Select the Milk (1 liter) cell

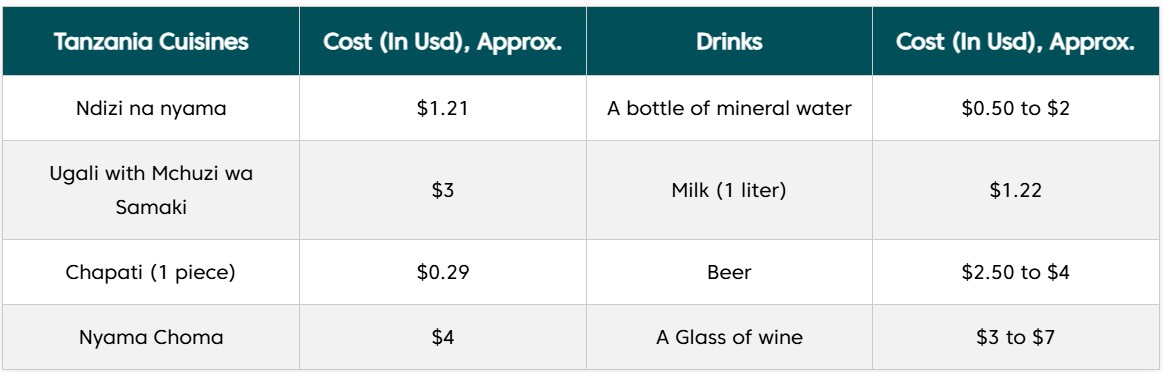click(x=729, y=190)
